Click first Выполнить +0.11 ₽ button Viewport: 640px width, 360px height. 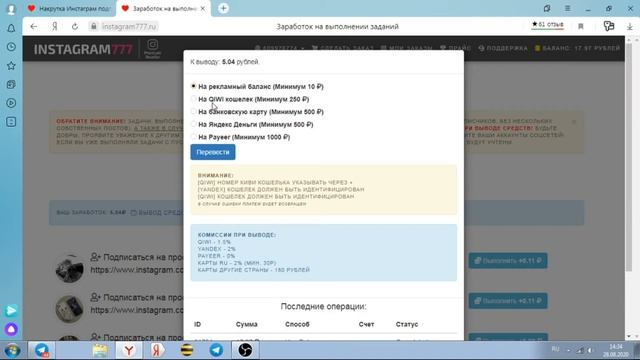click(x=508, y=260)
